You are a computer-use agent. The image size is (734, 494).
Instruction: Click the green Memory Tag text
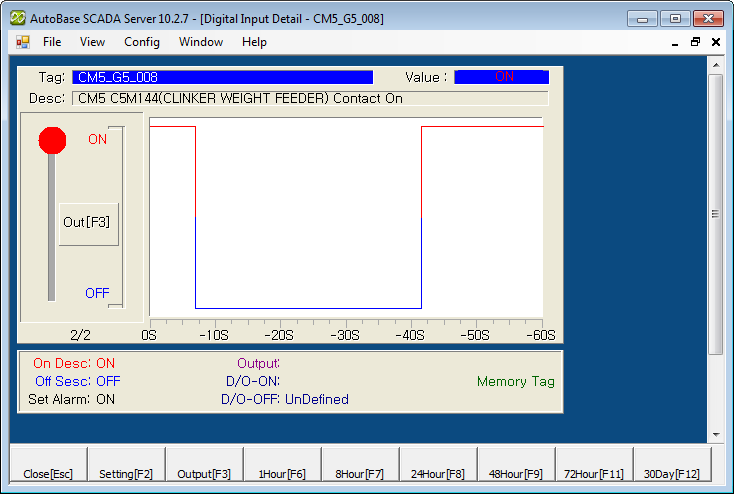(x=516, y=382)
